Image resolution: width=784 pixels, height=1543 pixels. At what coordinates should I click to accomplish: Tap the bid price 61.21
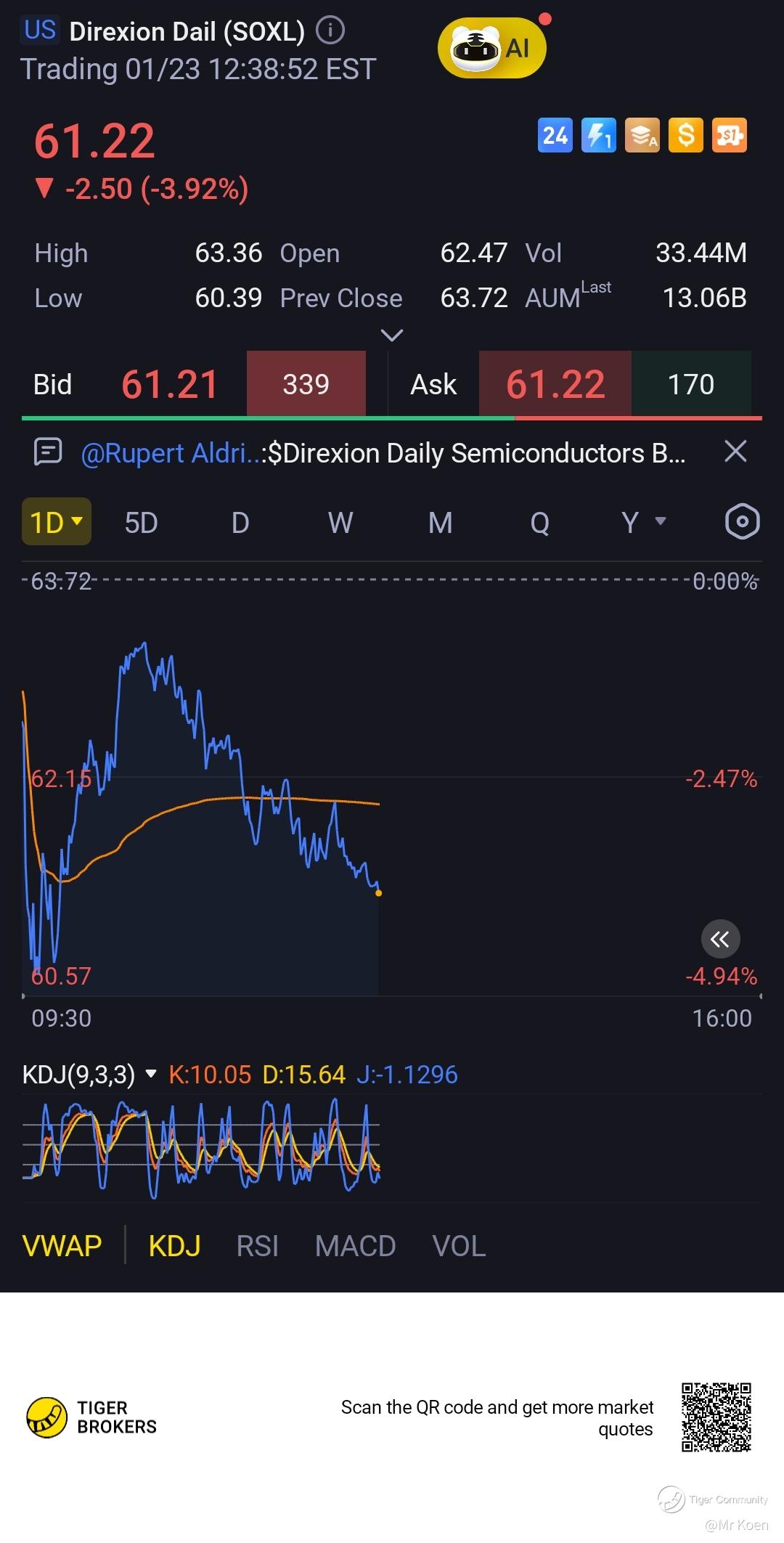pyautogui.click(x=169, y=384)
